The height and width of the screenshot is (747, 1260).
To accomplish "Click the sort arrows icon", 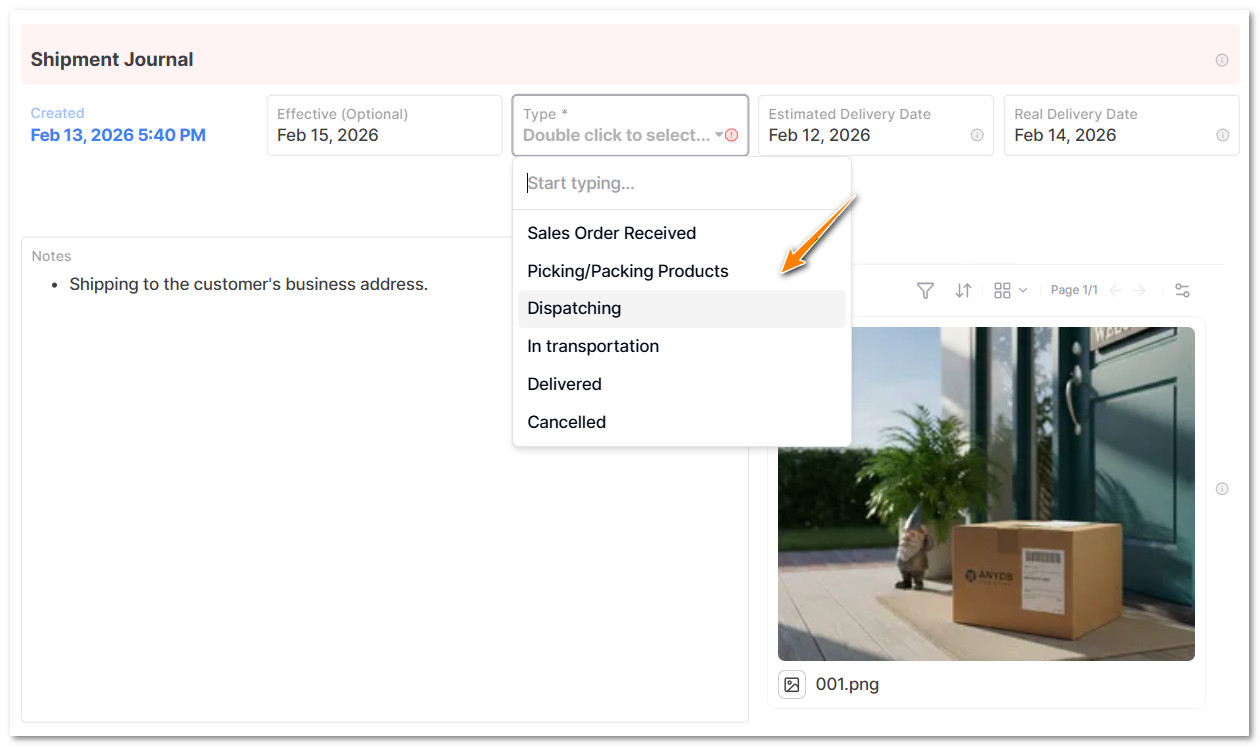I will 963,290.
